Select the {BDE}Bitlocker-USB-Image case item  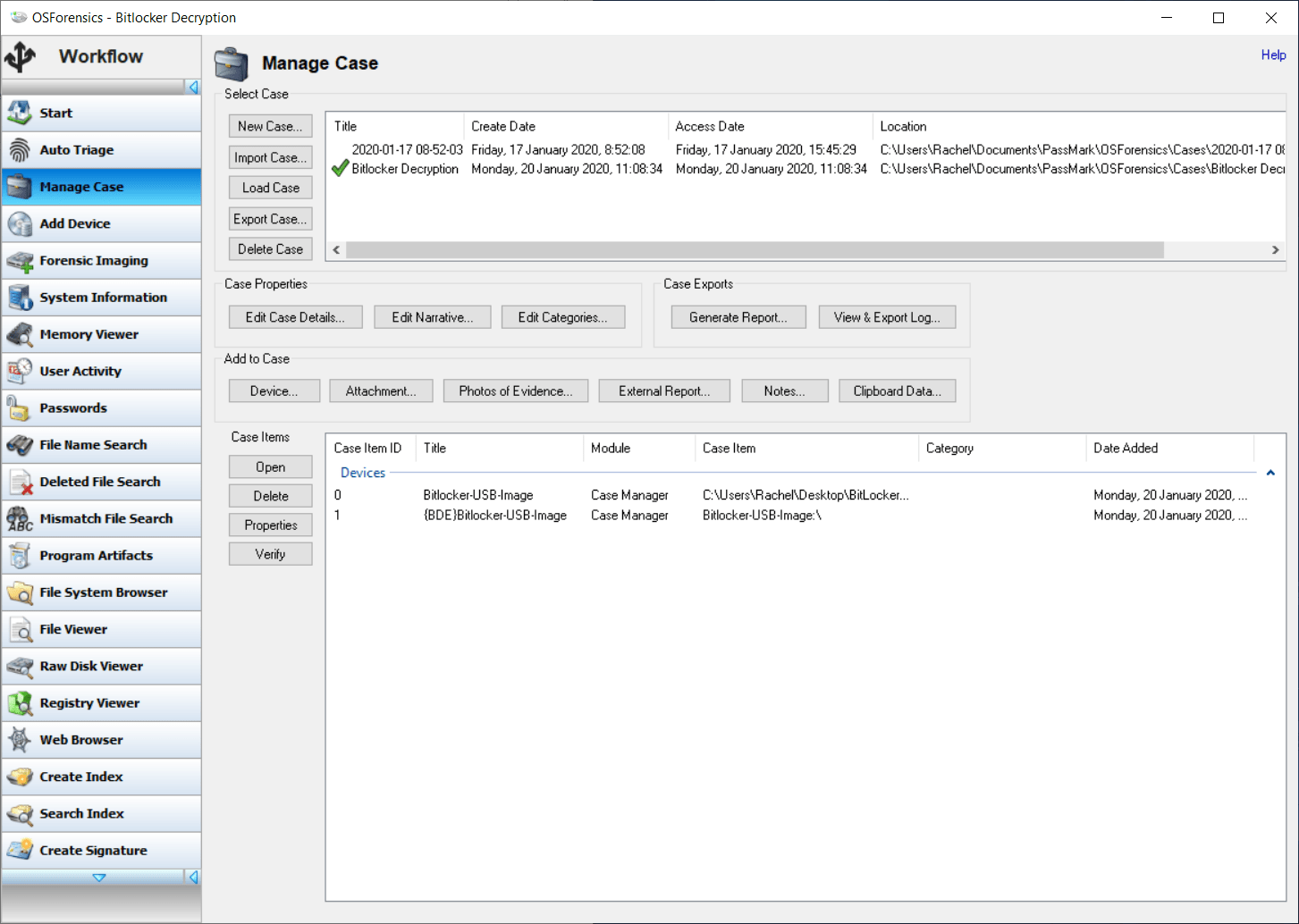[x=494, y=515]
